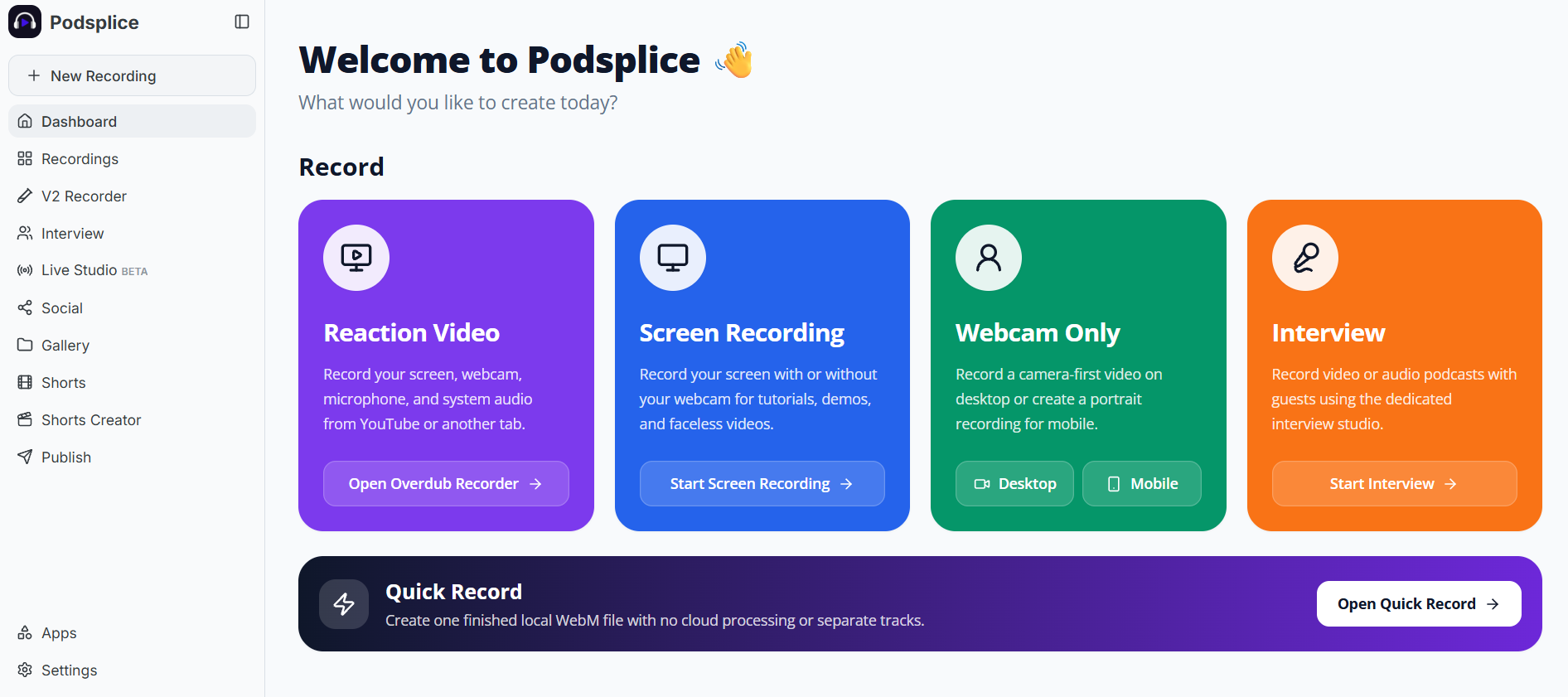Choose Desktop webcam recording
The height and width of the screenshot is (697, 1568).
click(1014, 483)
